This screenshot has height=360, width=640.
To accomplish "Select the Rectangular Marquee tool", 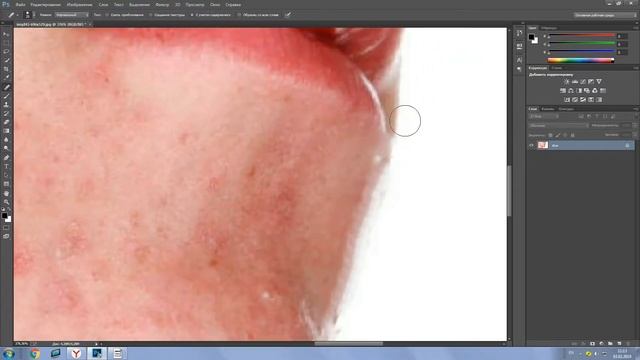I will pyautogui.click(x=6, y=43).
